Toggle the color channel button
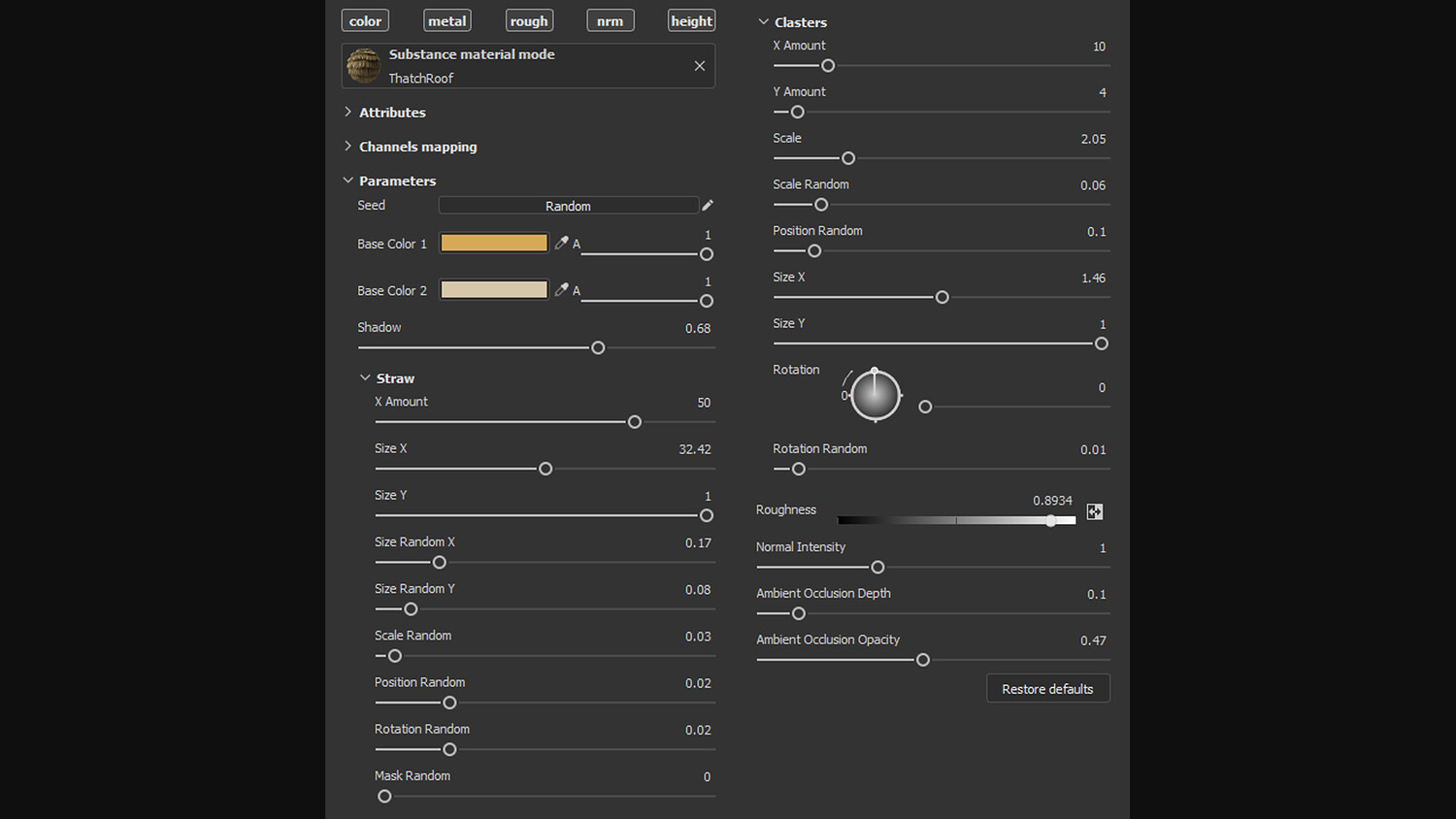The width and height of the screenshot is (1456, 819). point(365,21)
